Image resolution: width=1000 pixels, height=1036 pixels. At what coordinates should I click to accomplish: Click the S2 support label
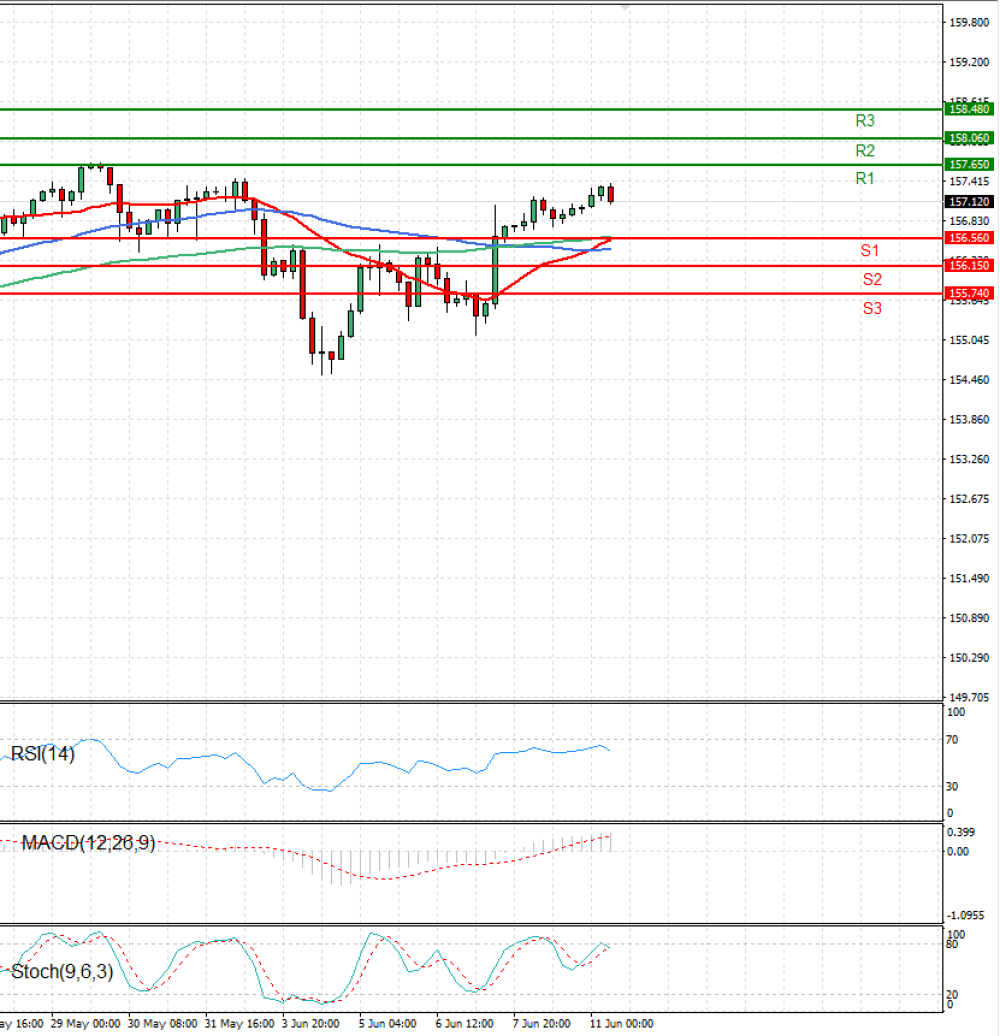[872, 279]
